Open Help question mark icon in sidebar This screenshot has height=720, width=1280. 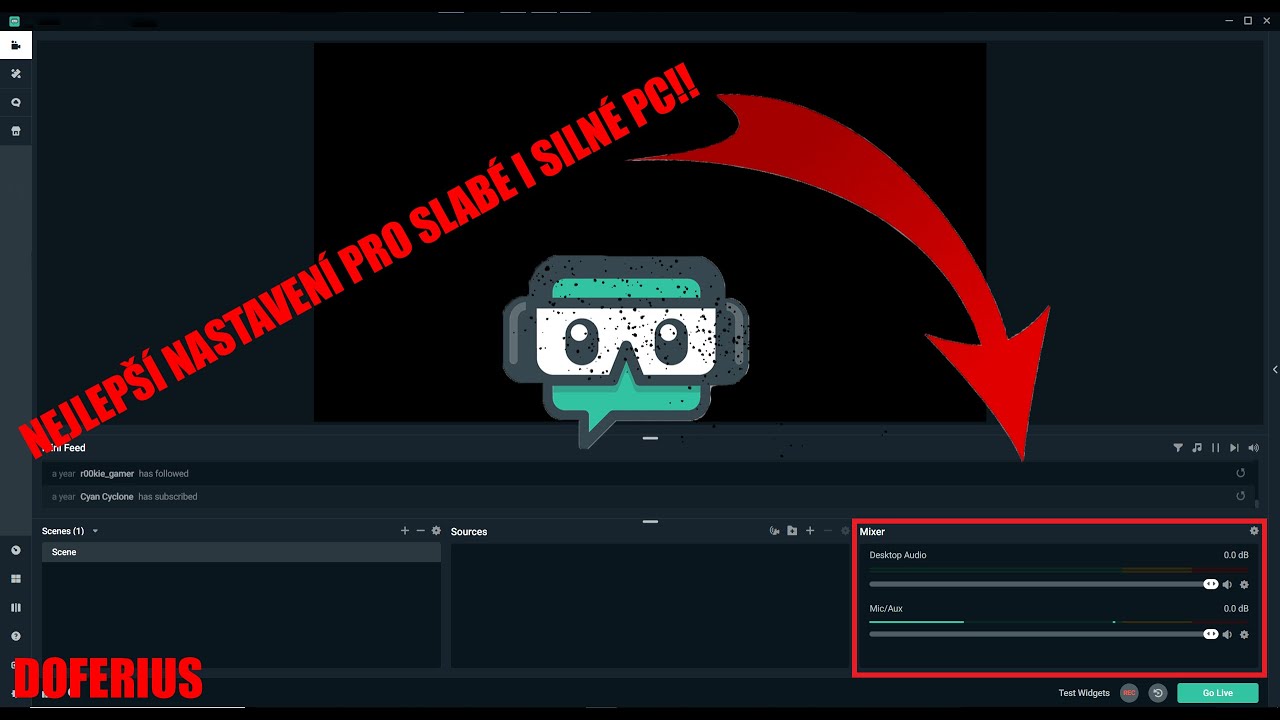[x=16, y=636]
